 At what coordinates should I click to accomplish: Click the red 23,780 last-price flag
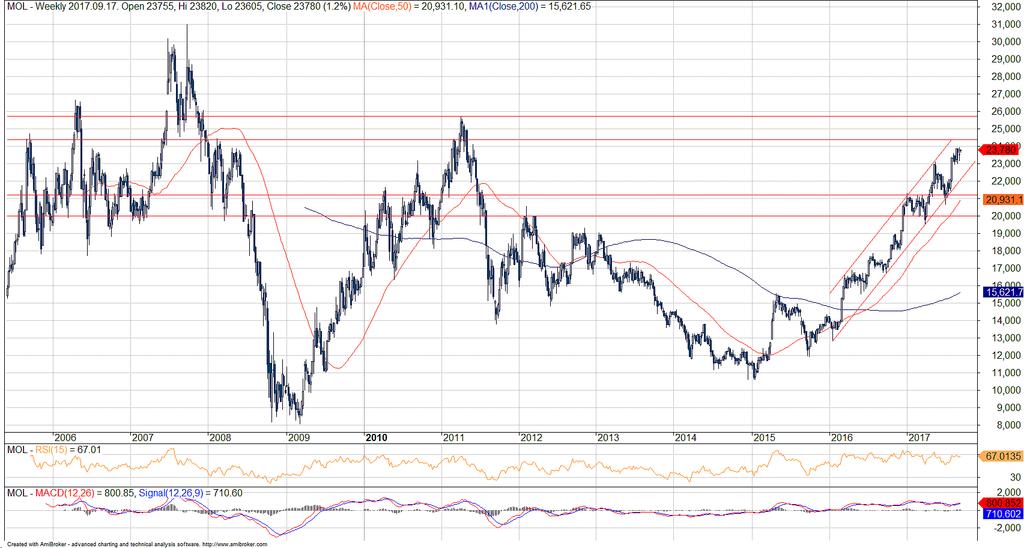[x=1000, y=150]
